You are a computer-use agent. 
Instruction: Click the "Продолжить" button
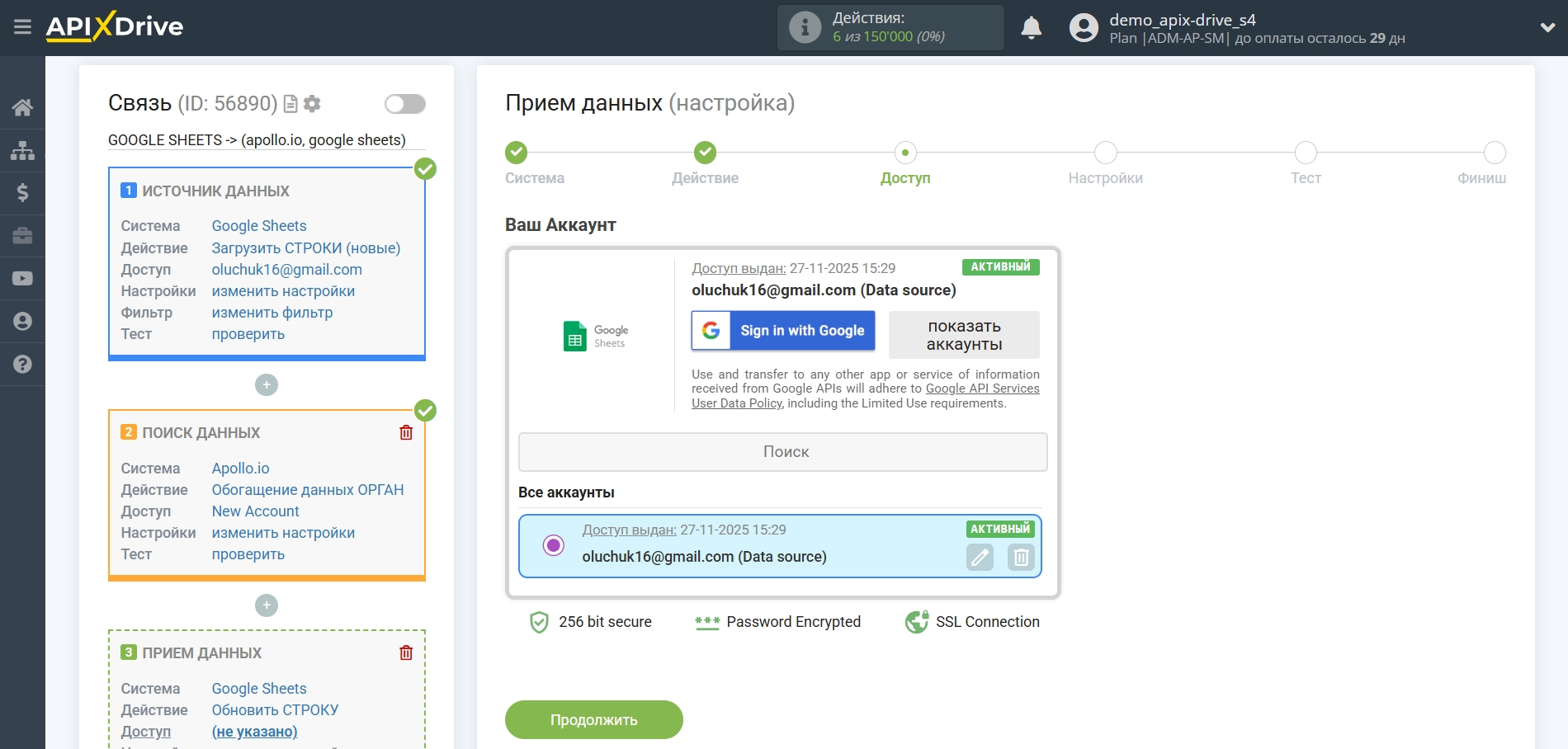593,719
